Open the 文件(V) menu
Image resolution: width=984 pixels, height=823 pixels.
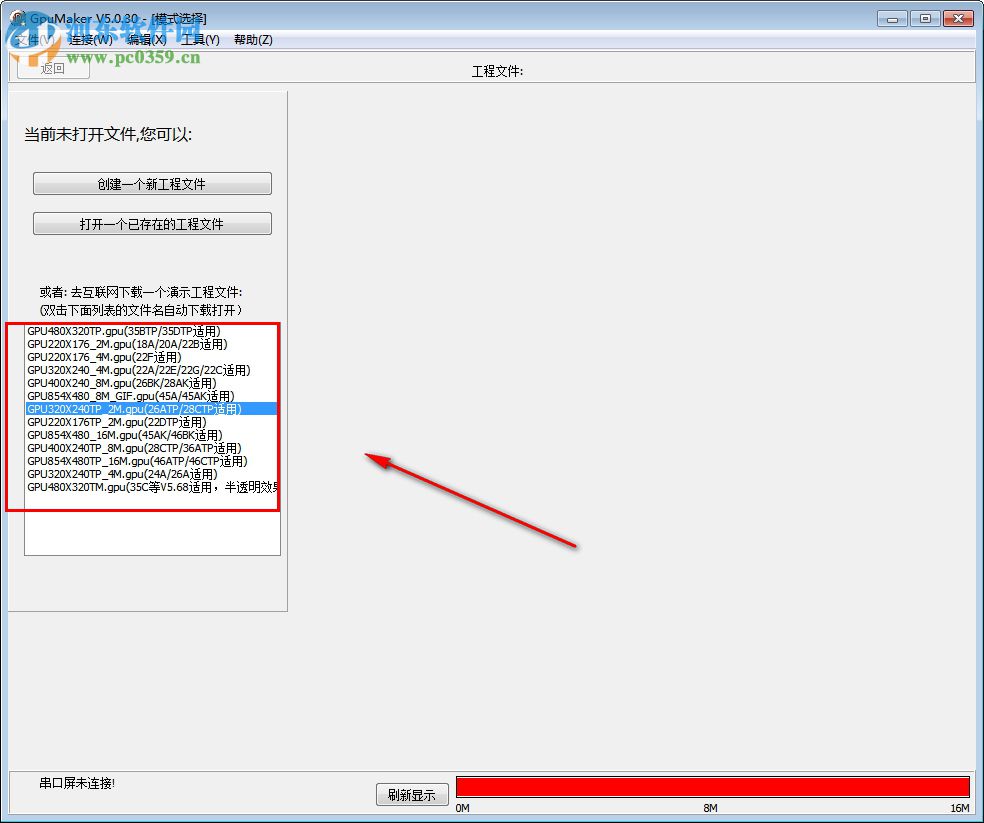point(31,39)
